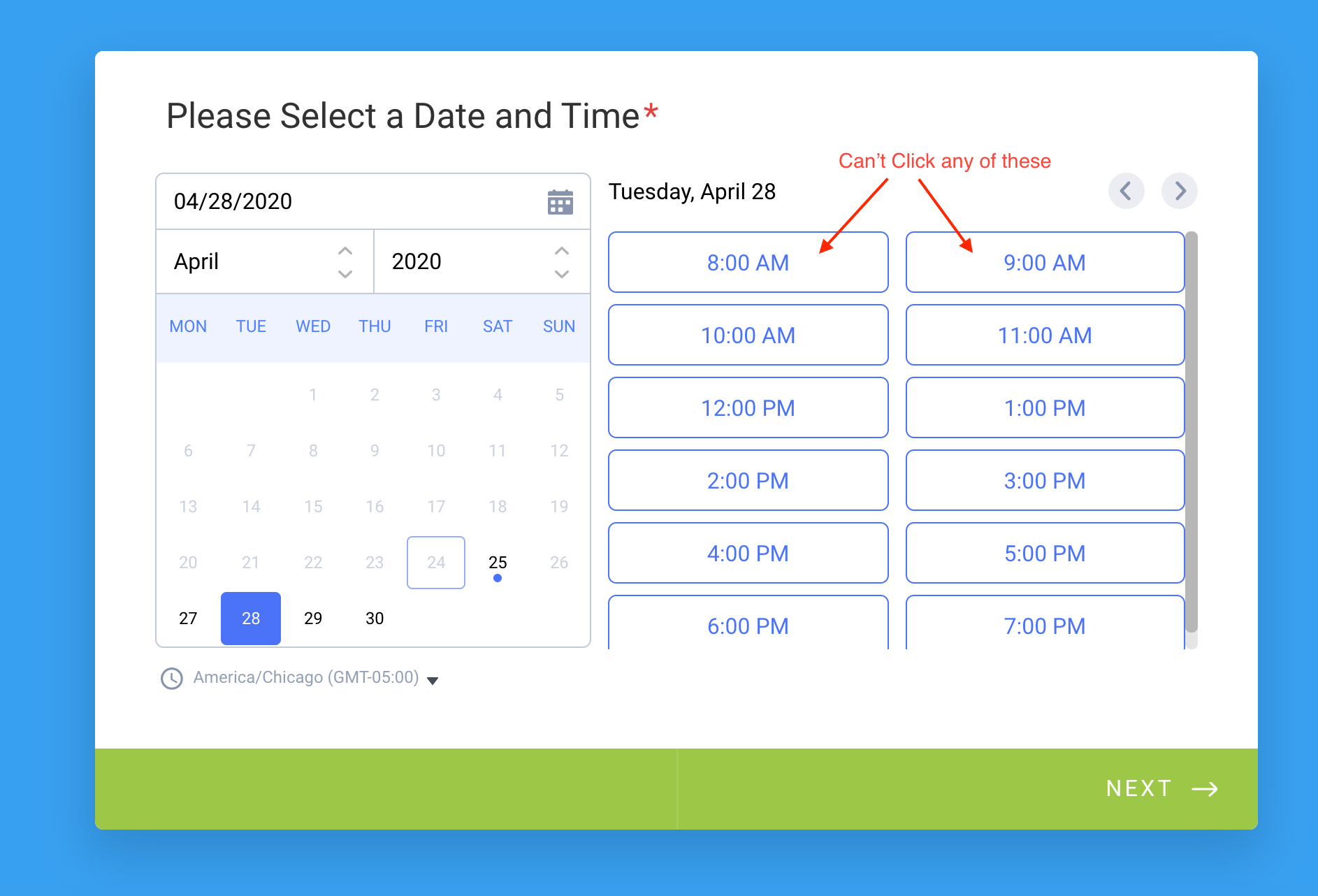The height and width of the screenshot is (896, 1318).
Task: Open the timezone dropdown
Action: 433,679
